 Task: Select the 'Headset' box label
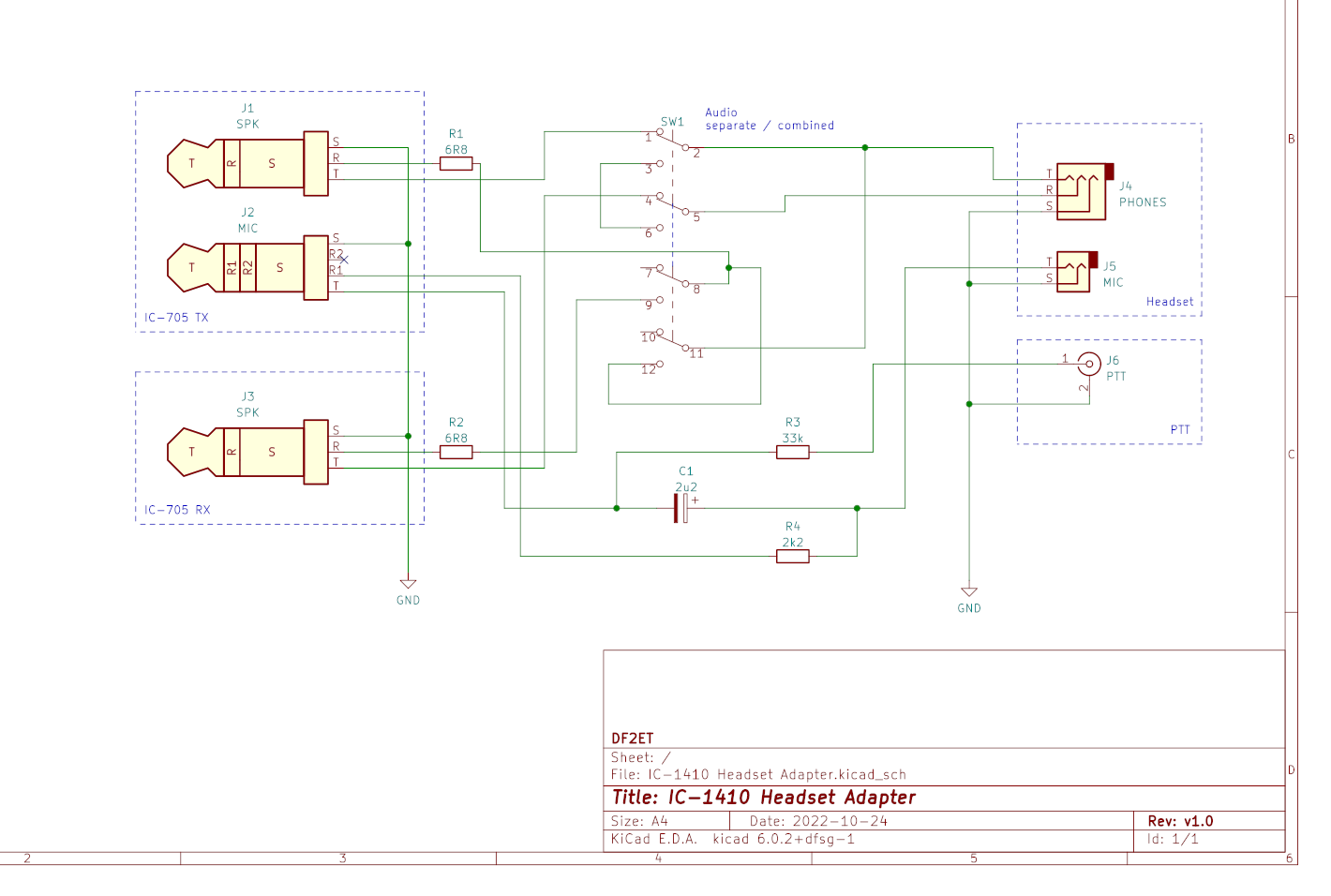1170,302
